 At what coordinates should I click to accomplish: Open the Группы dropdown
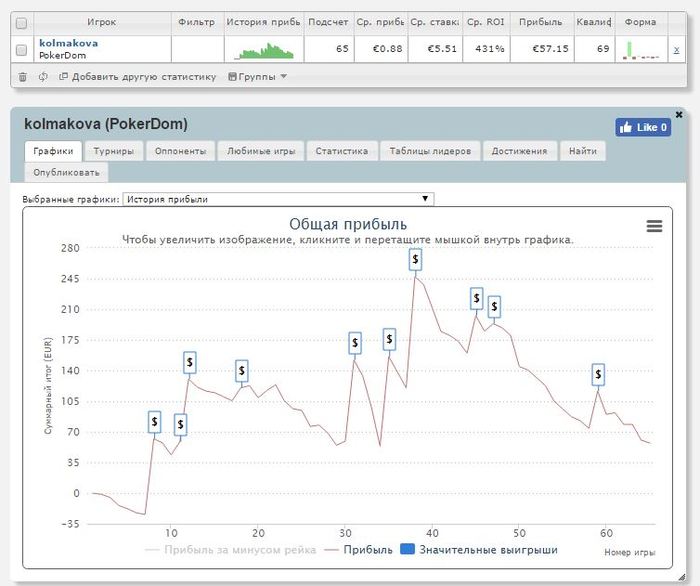click(257, 77)
